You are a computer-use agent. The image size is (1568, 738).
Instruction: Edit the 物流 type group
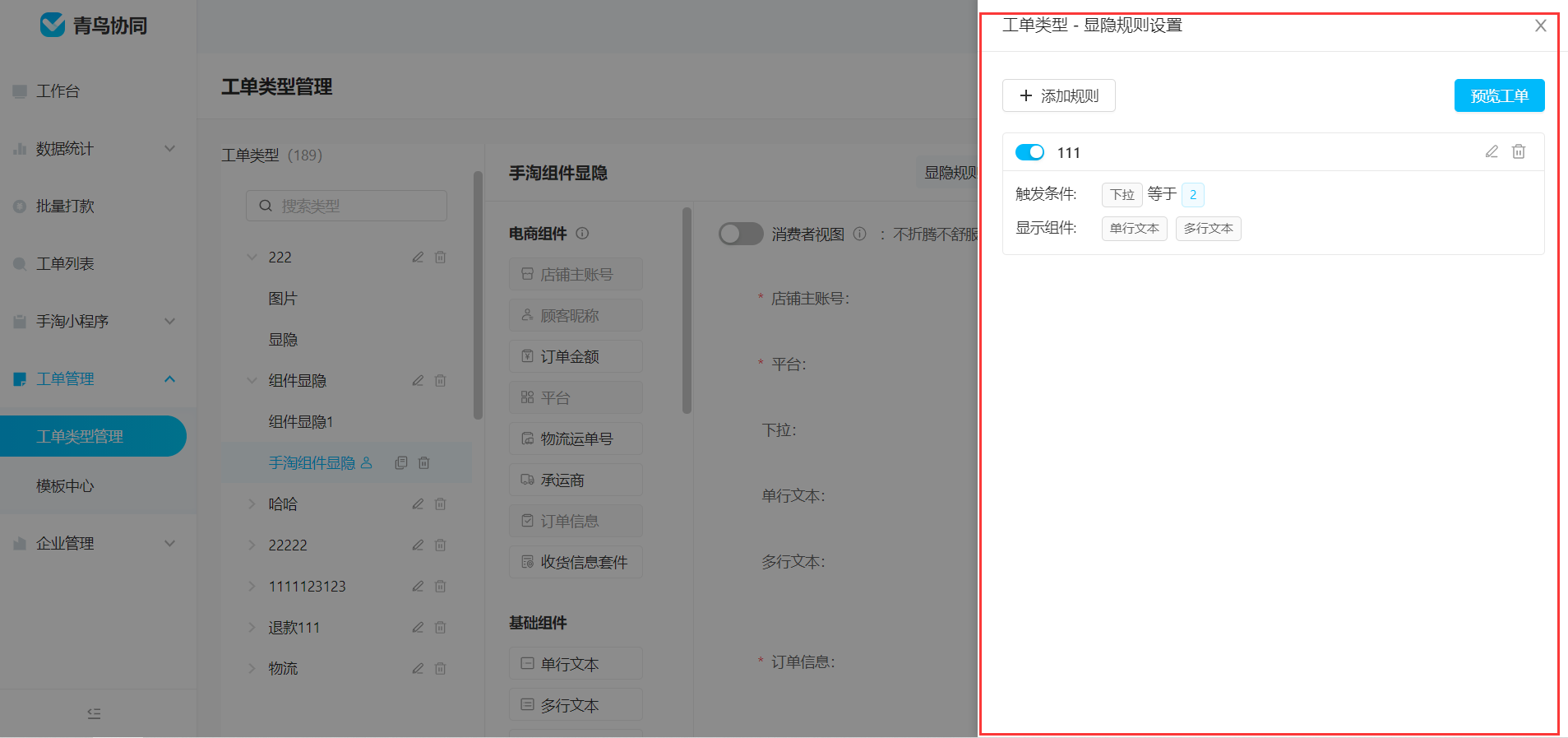click(418, 668)
